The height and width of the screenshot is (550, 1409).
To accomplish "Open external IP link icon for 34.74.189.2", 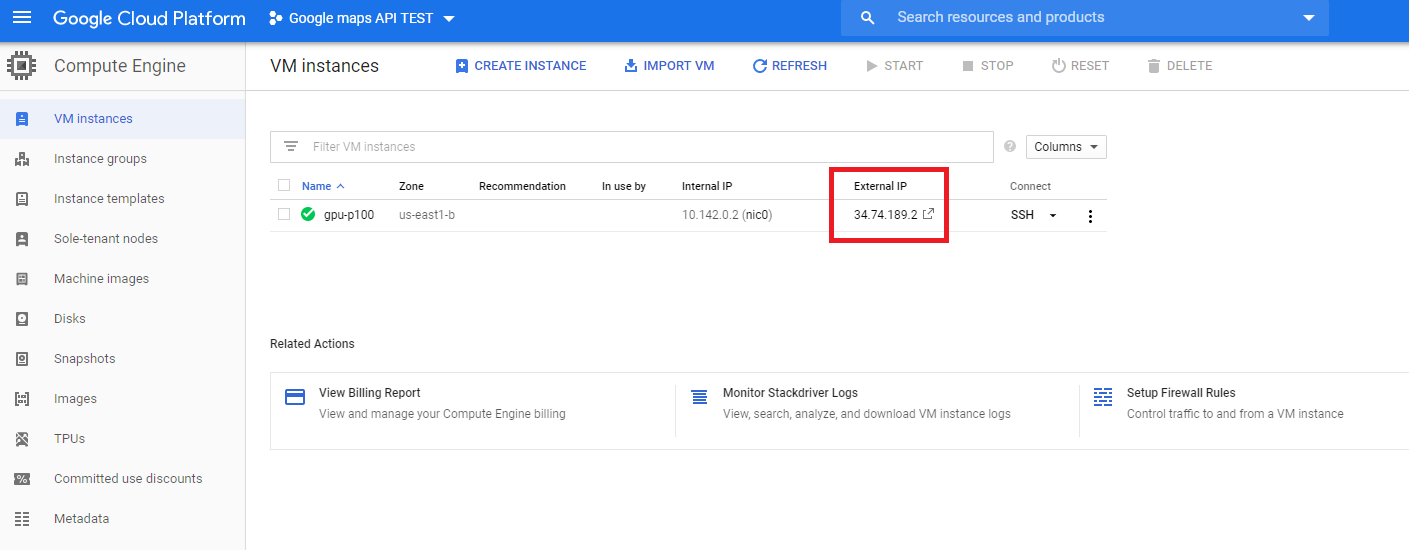I will tap(928, 214).
